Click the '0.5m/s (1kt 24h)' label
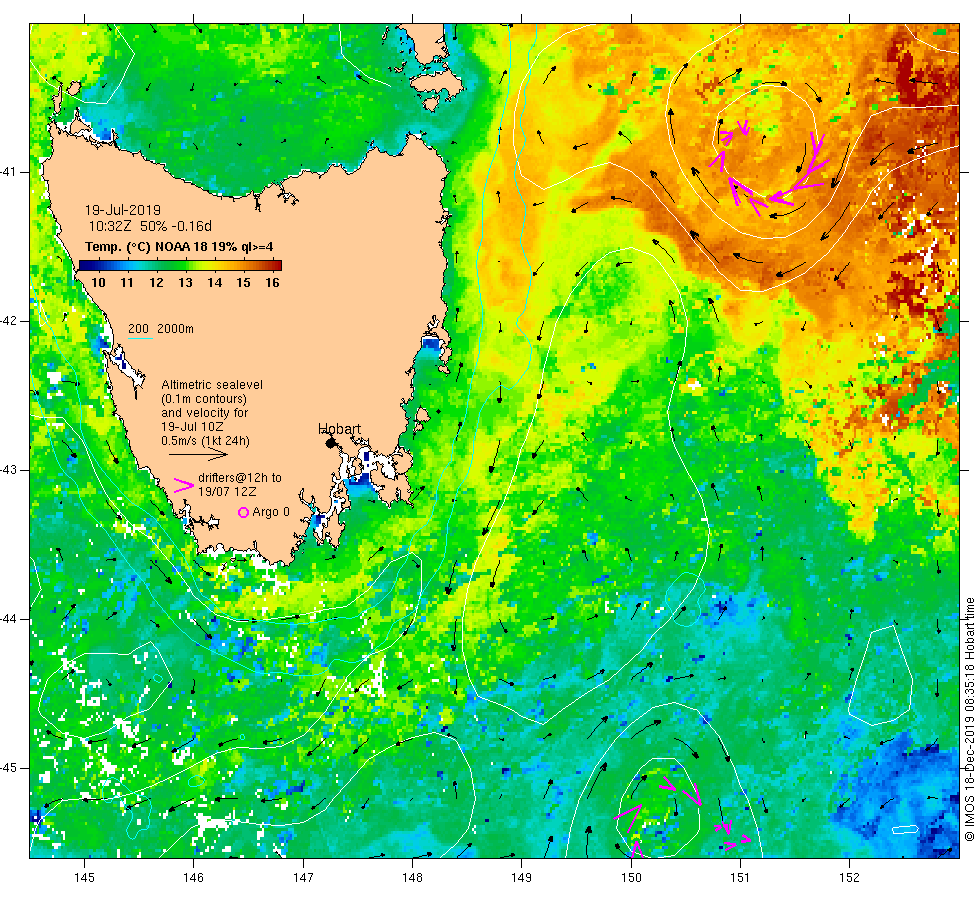This screenshot has width=980, height=900. pyautogui.click(x=205, y=441)
